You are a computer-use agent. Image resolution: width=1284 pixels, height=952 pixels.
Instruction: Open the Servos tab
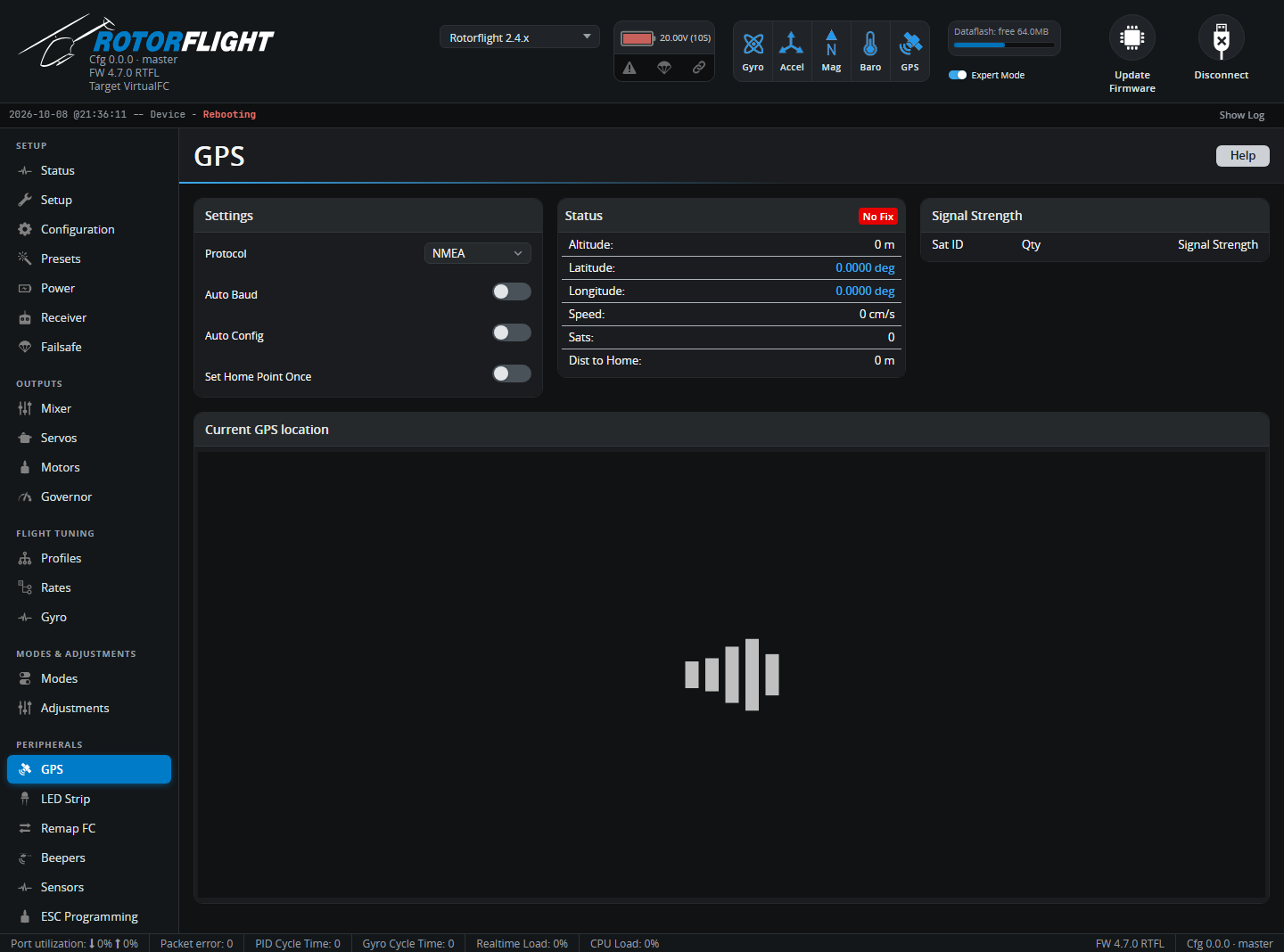tap(89, 438)
